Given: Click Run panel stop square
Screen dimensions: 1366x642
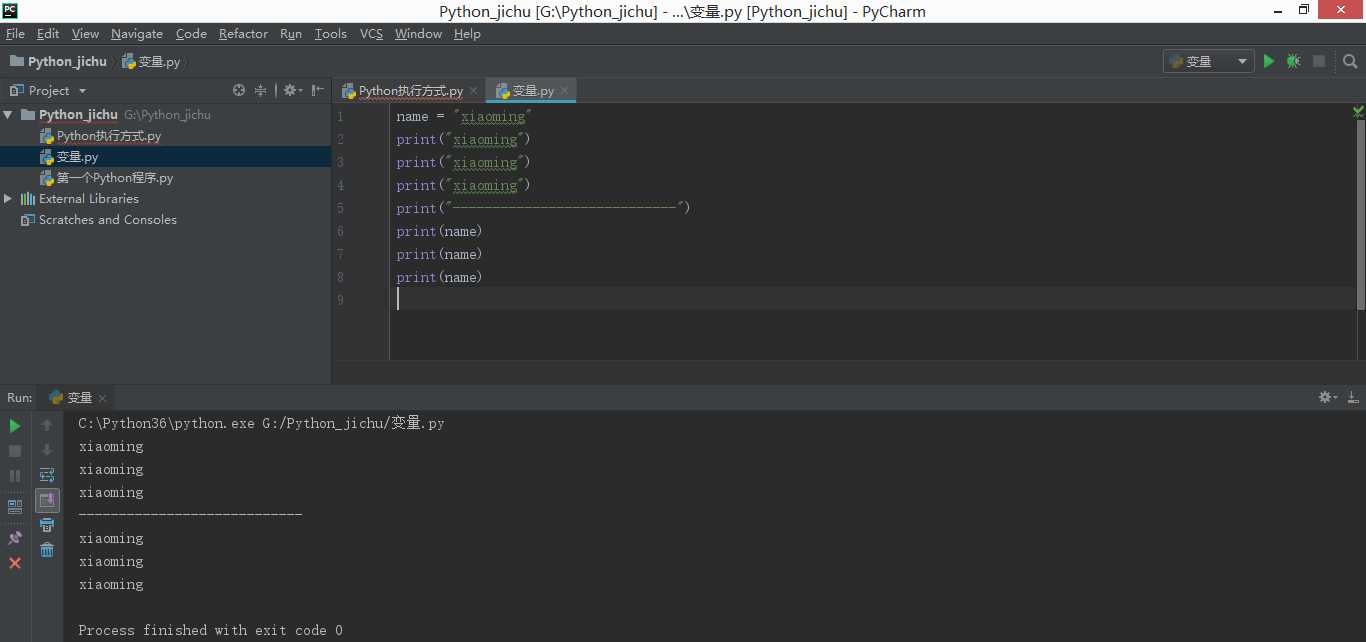Looking at the screenshot, I should click(x=15, y=451).
